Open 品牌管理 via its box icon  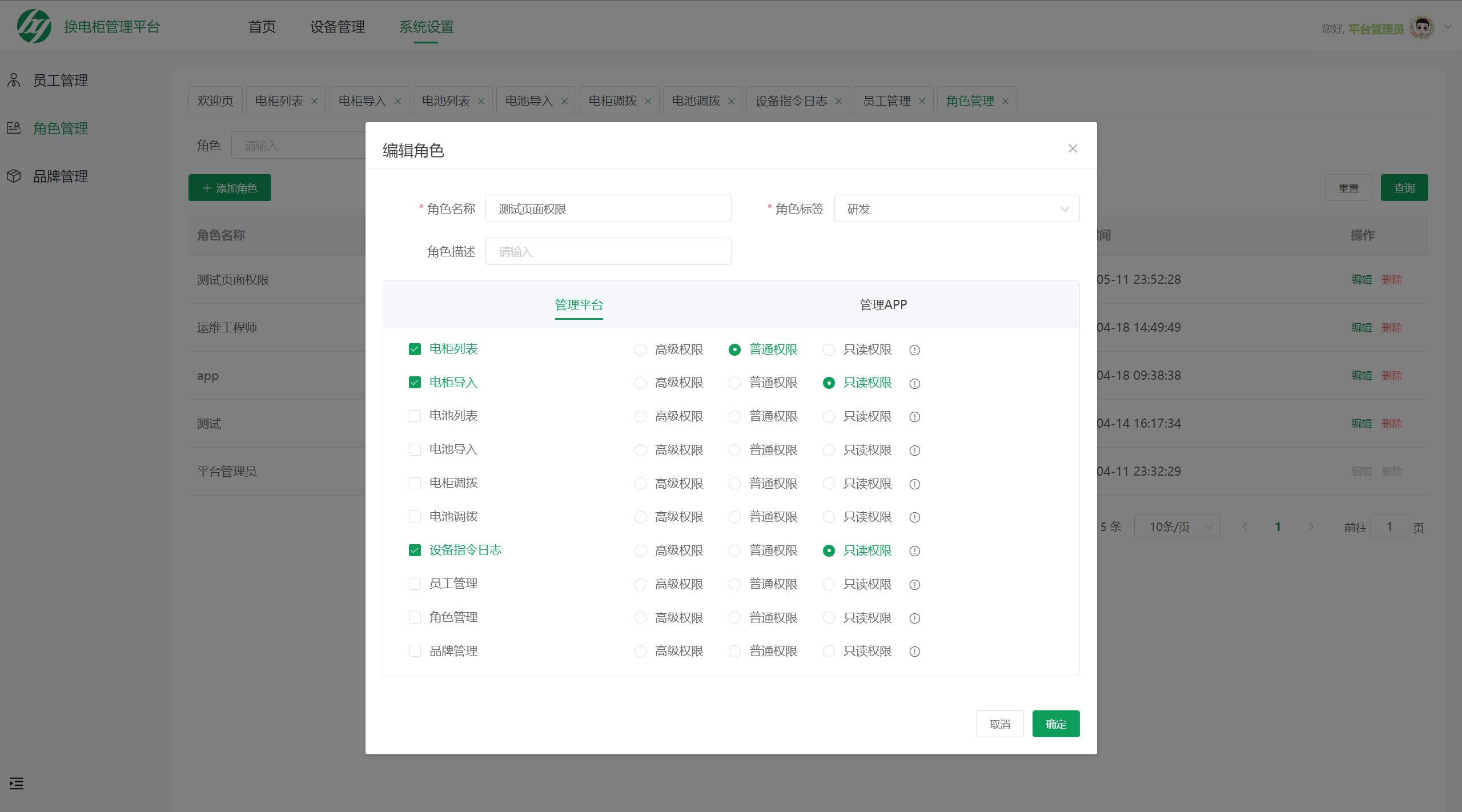tap(14, 176)
